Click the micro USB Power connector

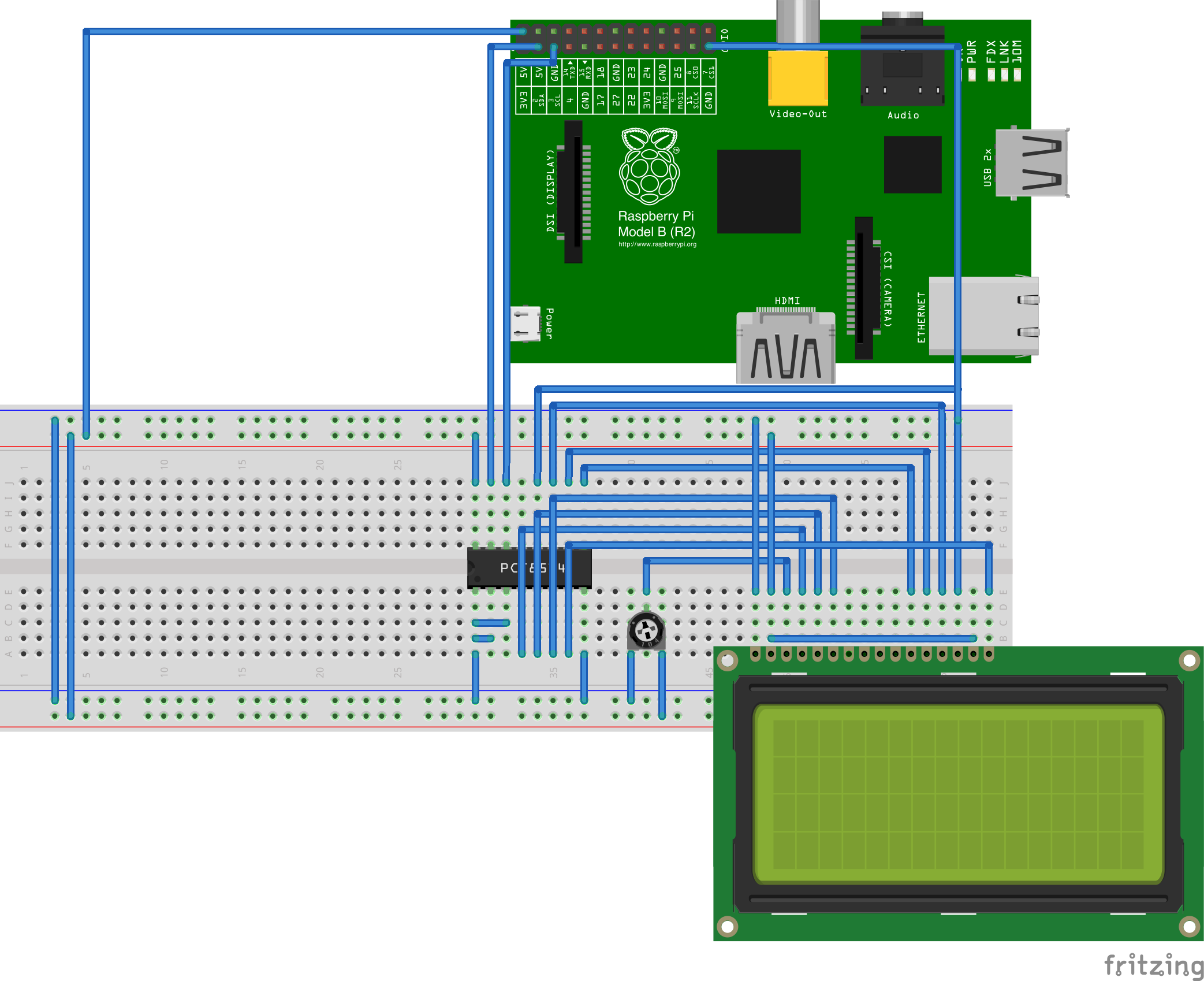pyautogui.click(x=525, y=324)
